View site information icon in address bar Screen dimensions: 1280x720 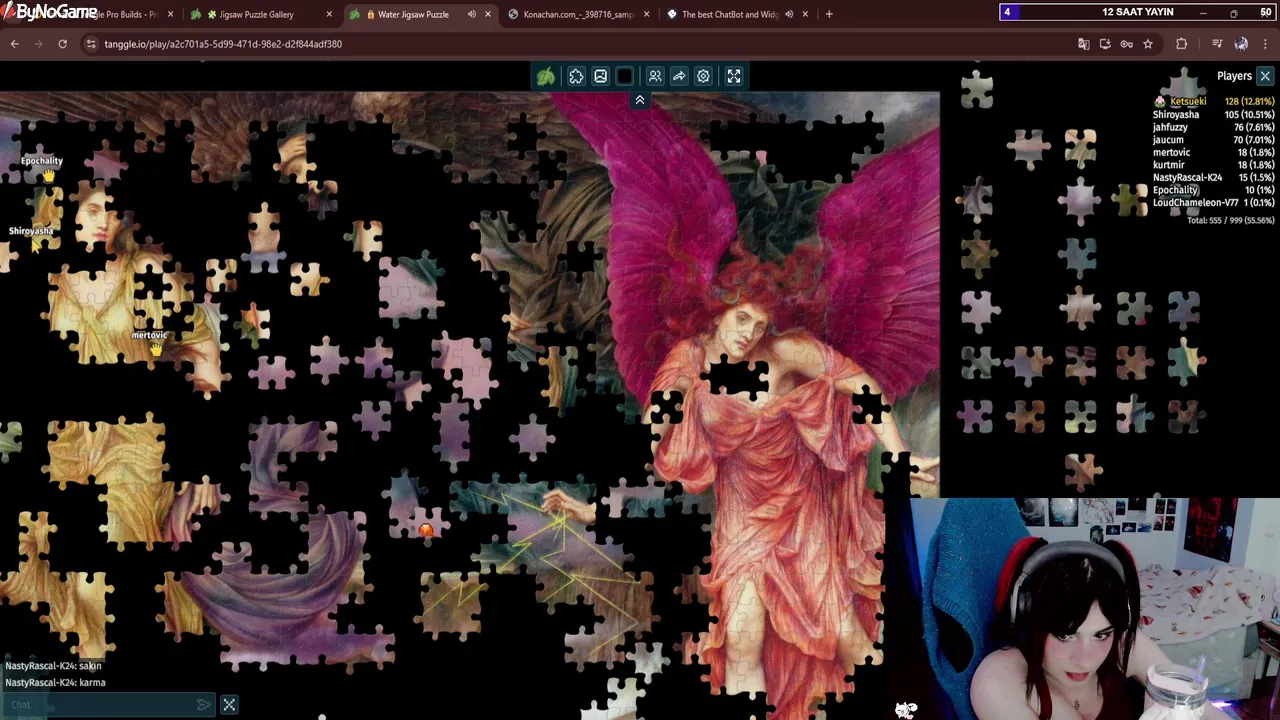pyautogui.click(x=91, y=44)
